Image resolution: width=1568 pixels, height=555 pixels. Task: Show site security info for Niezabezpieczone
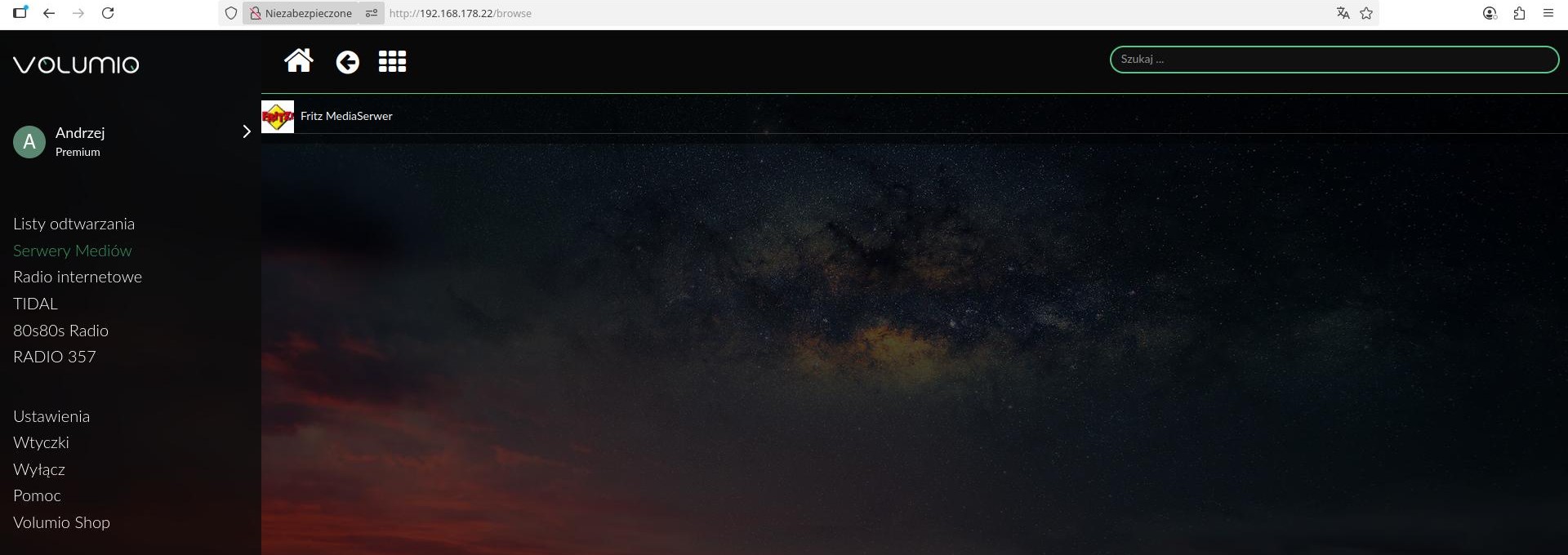[300, 13]
